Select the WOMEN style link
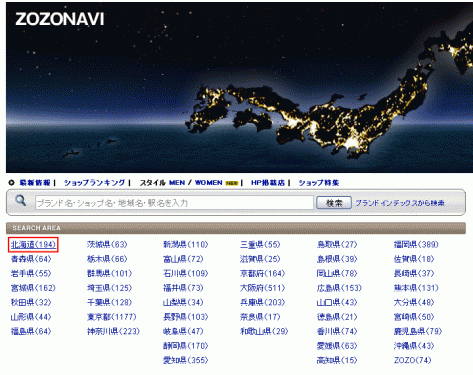 [x=208, y=183]
